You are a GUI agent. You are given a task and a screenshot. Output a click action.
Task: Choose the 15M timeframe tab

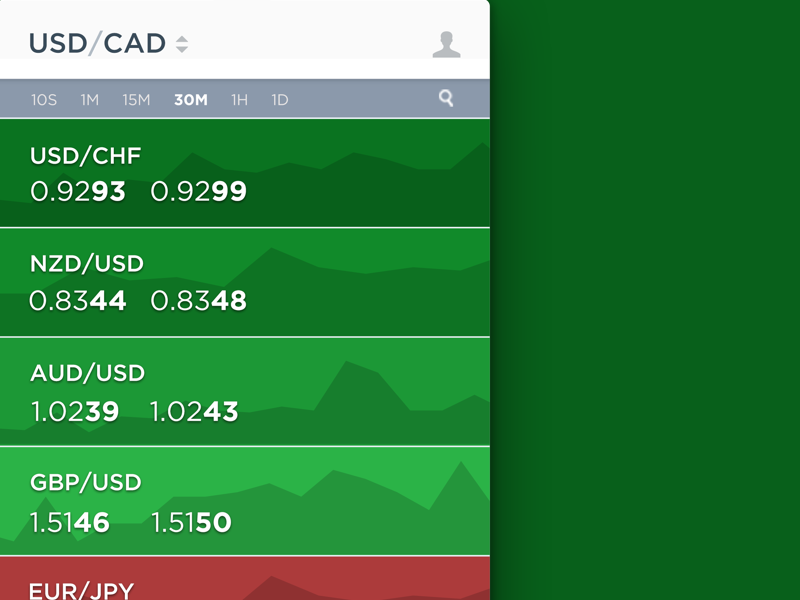coord(136,100)
